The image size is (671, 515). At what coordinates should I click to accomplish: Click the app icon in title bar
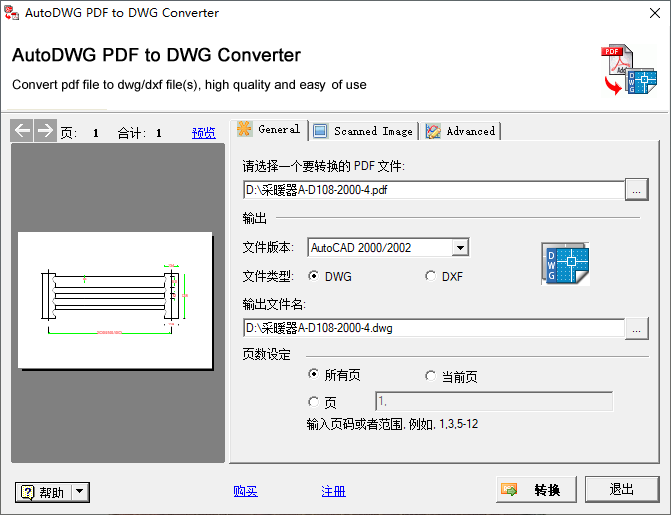coord(12,12)
